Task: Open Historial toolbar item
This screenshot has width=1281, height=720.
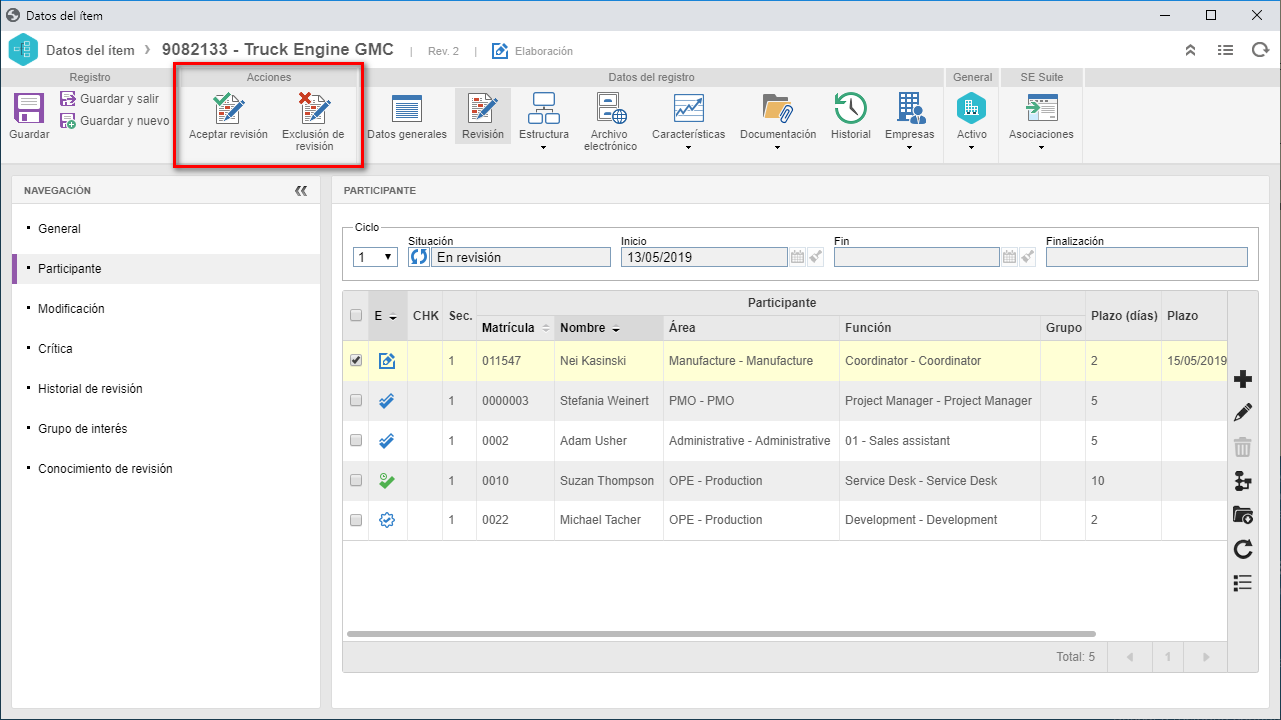Action: tap(851, 117)
